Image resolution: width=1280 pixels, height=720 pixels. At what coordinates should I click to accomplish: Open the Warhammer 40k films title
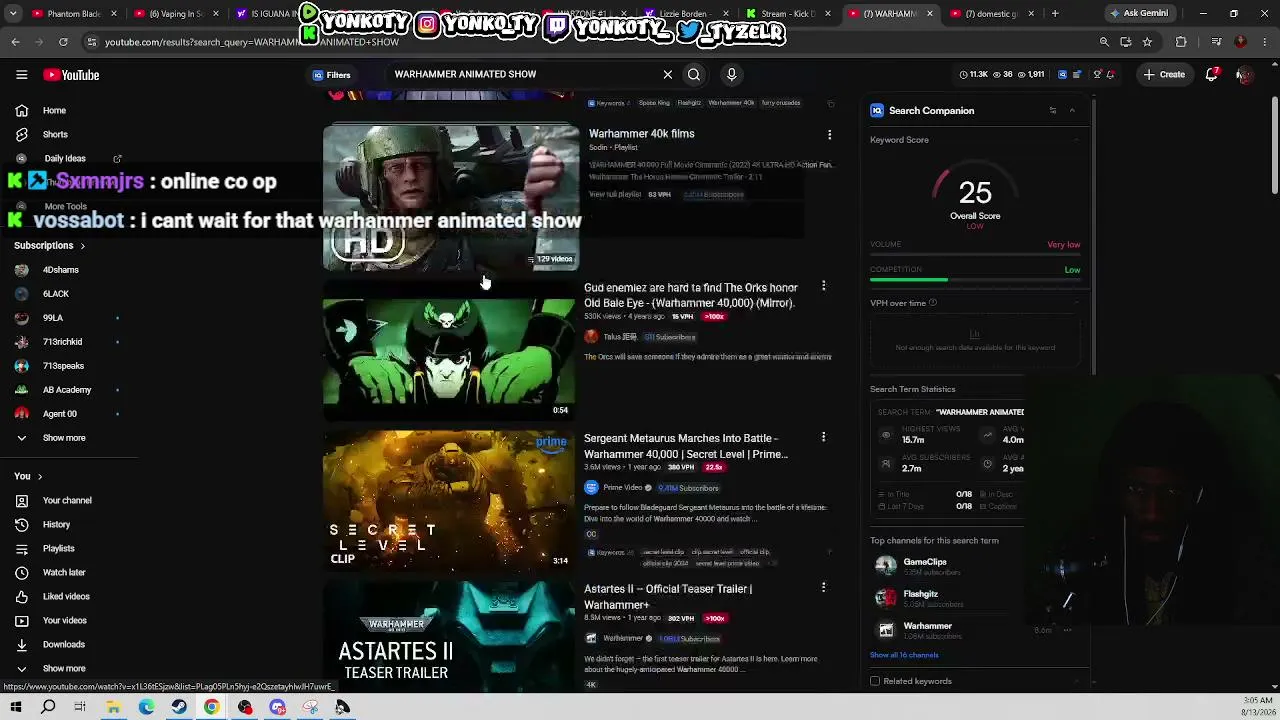(x=641, y=134)
